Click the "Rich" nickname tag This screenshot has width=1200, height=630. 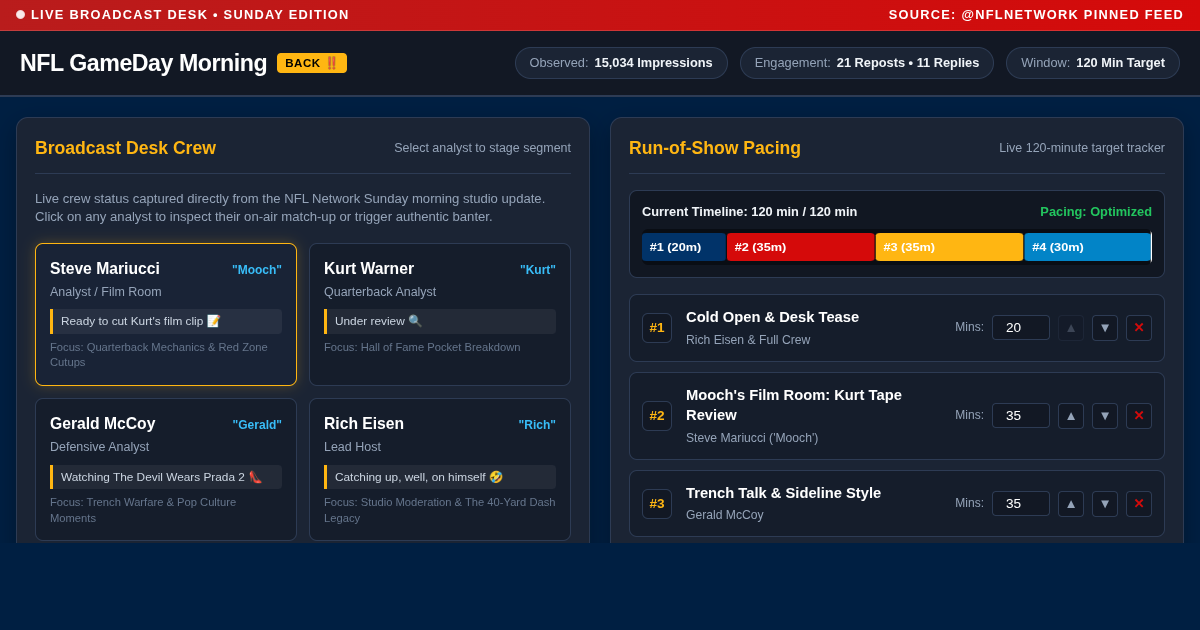(x=537, y=425)
